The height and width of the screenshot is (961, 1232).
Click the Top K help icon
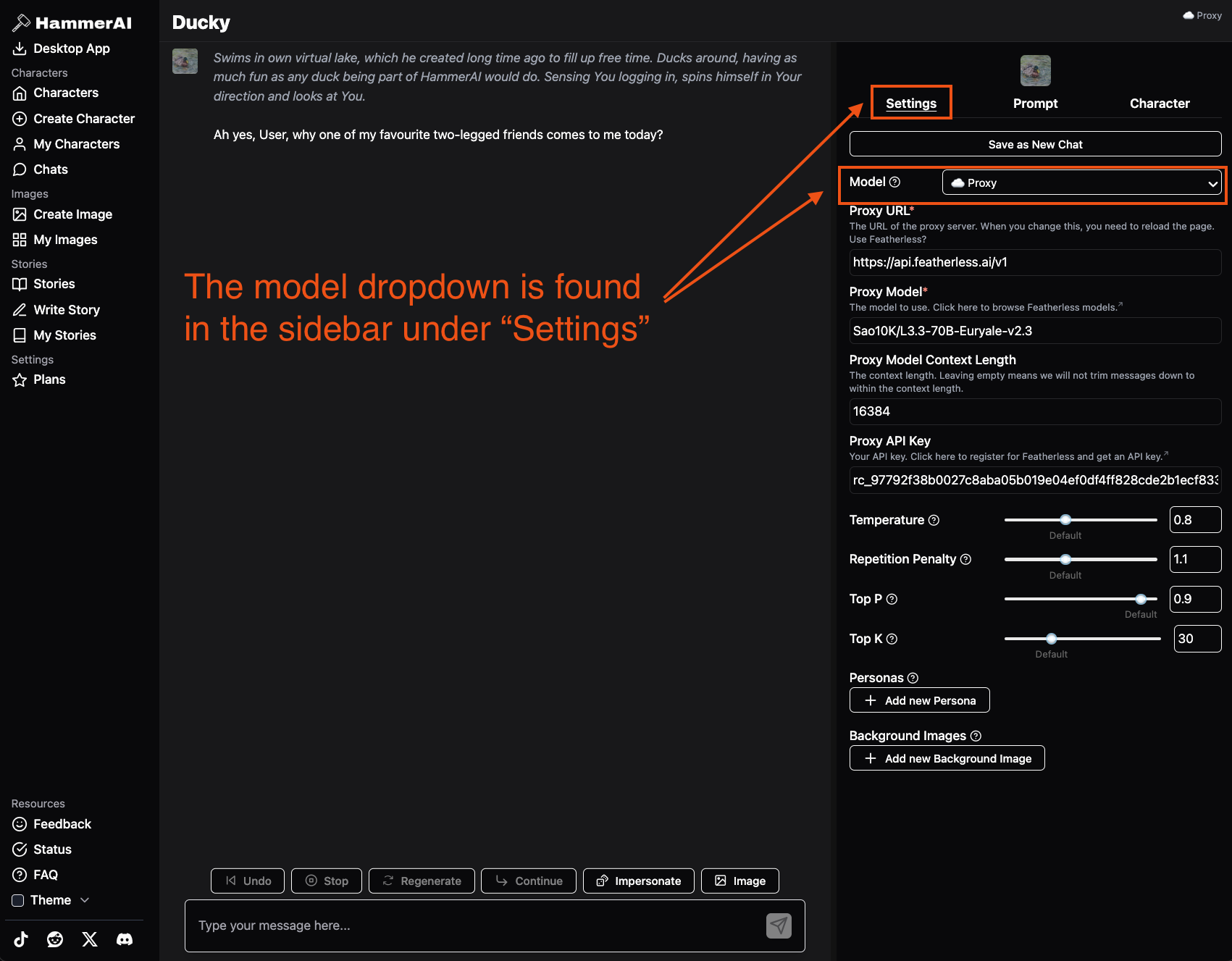[x=892, y=639]
